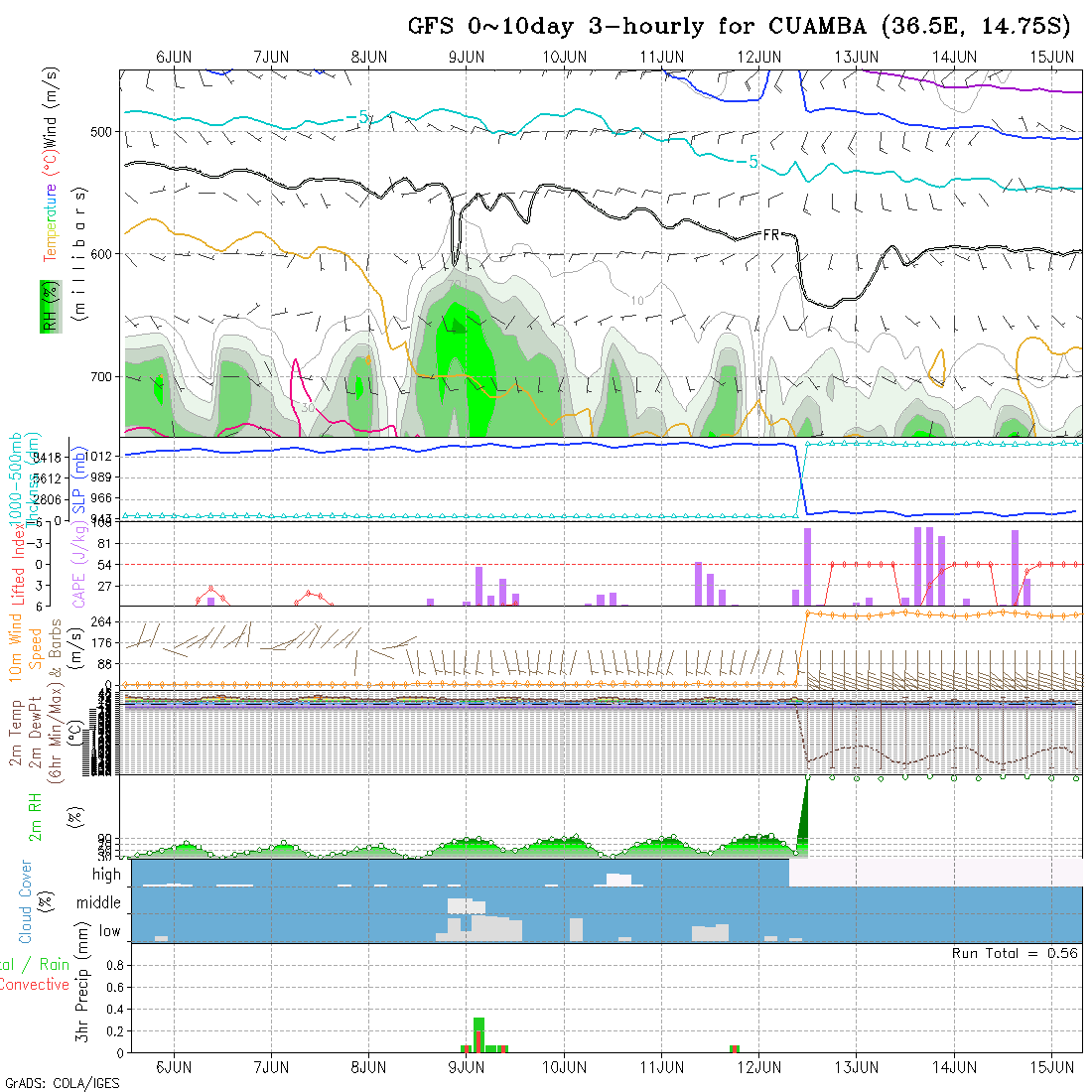The height and width of the screenshot is (1092, 1092).
Task: Click the 9JUN date on top axis
Action: (x=467, y=57)
